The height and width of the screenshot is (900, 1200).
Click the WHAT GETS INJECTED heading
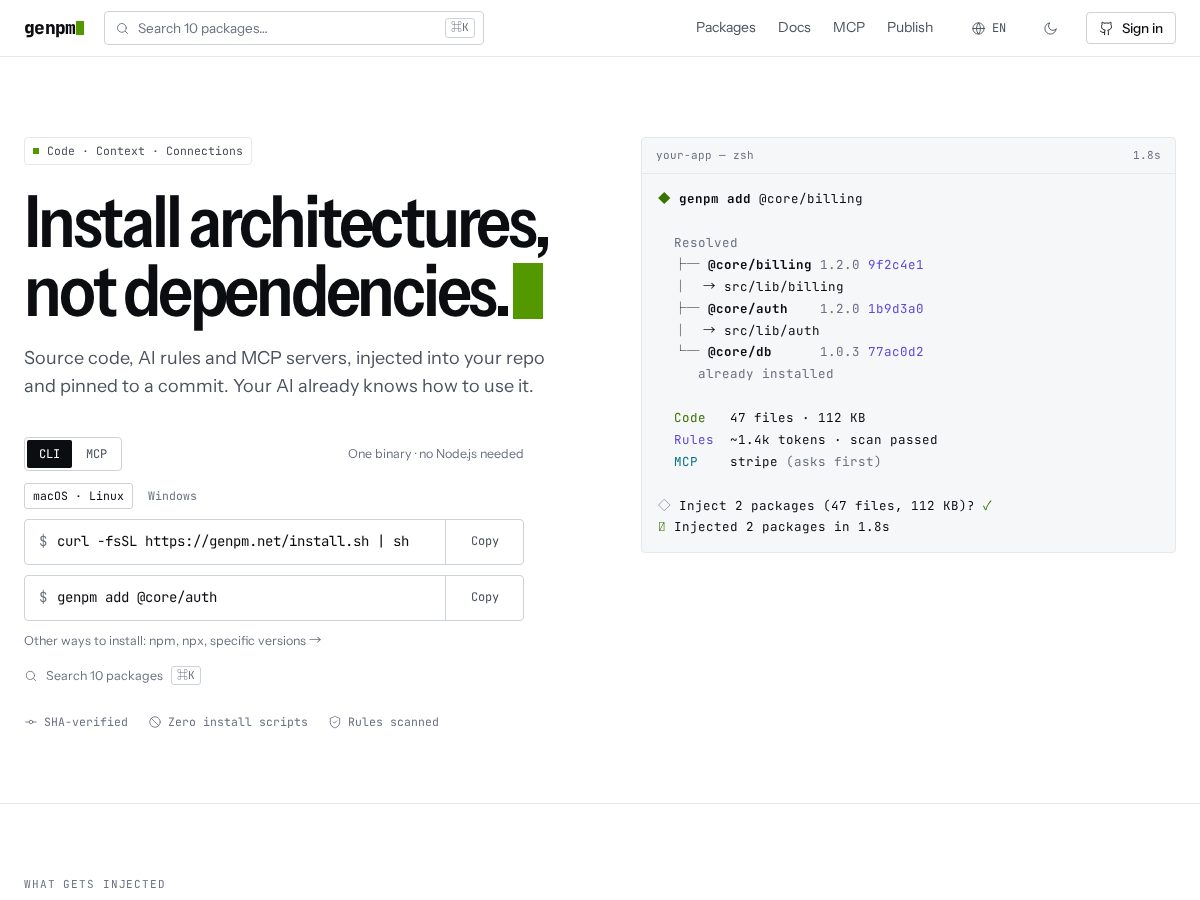95,884
